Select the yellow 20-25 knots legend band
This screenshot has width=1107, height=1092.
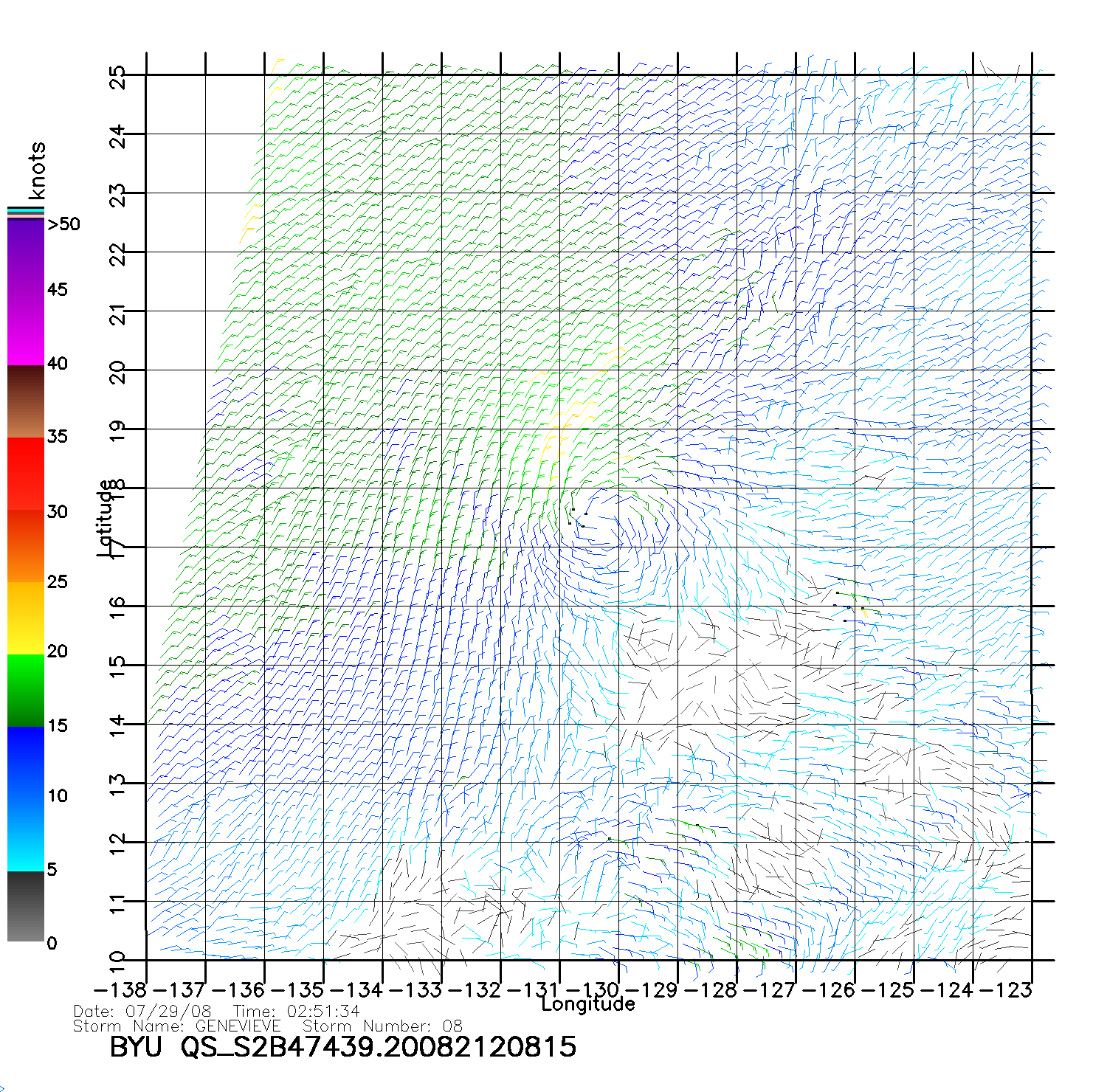(25, 618)
